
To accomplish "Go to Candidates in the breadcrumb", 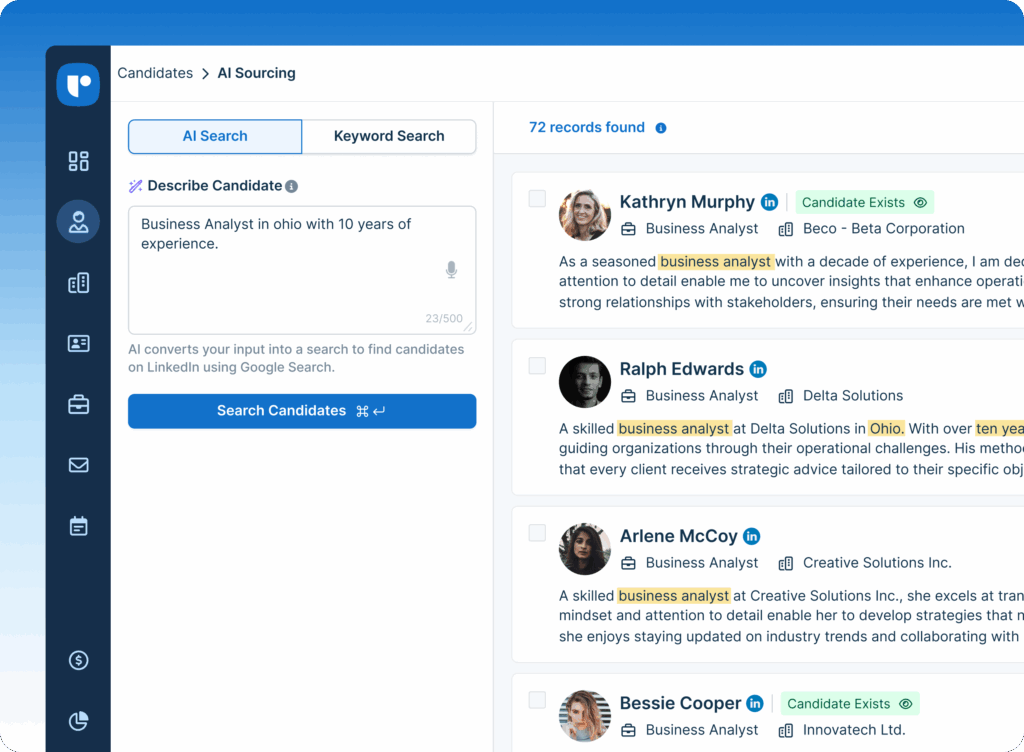I will [155, 73].
